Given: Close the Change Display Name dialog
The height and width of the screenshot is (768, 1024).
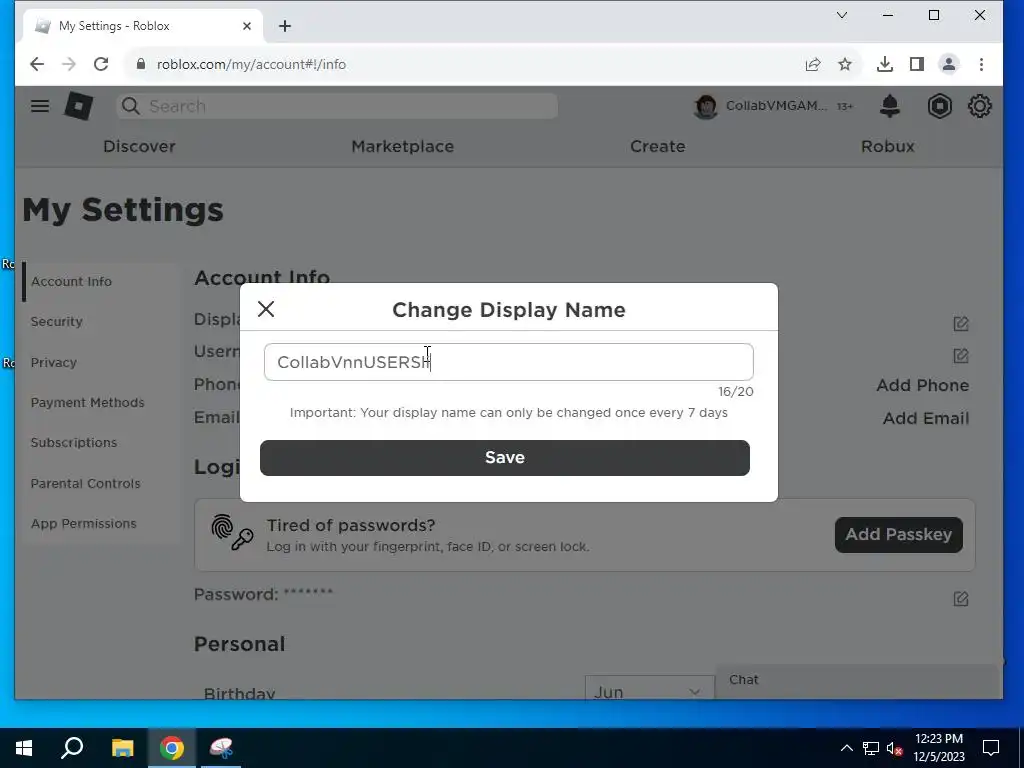Looking at the screenshot, I should [266, 309].
